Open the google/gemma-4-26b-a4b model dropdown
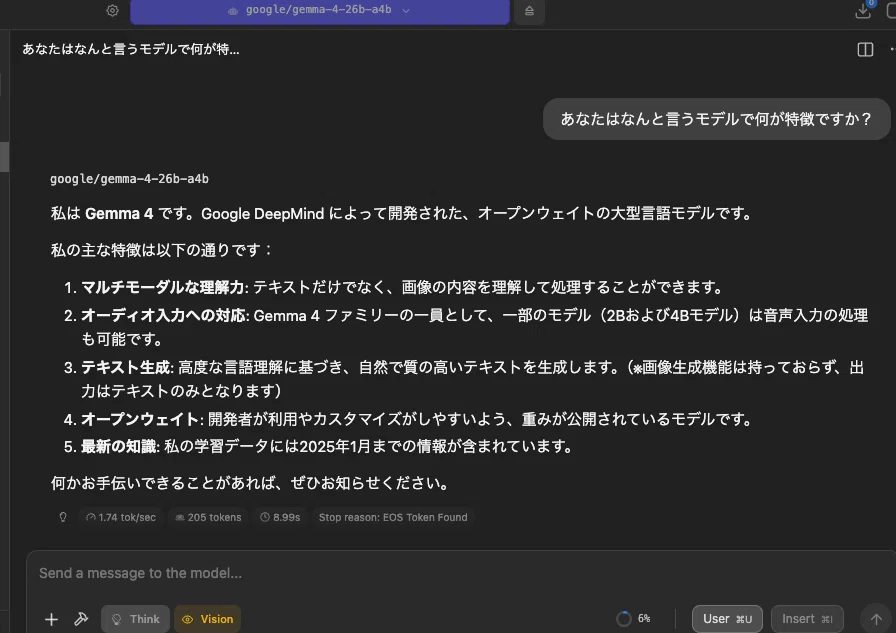 pos(319,11)
